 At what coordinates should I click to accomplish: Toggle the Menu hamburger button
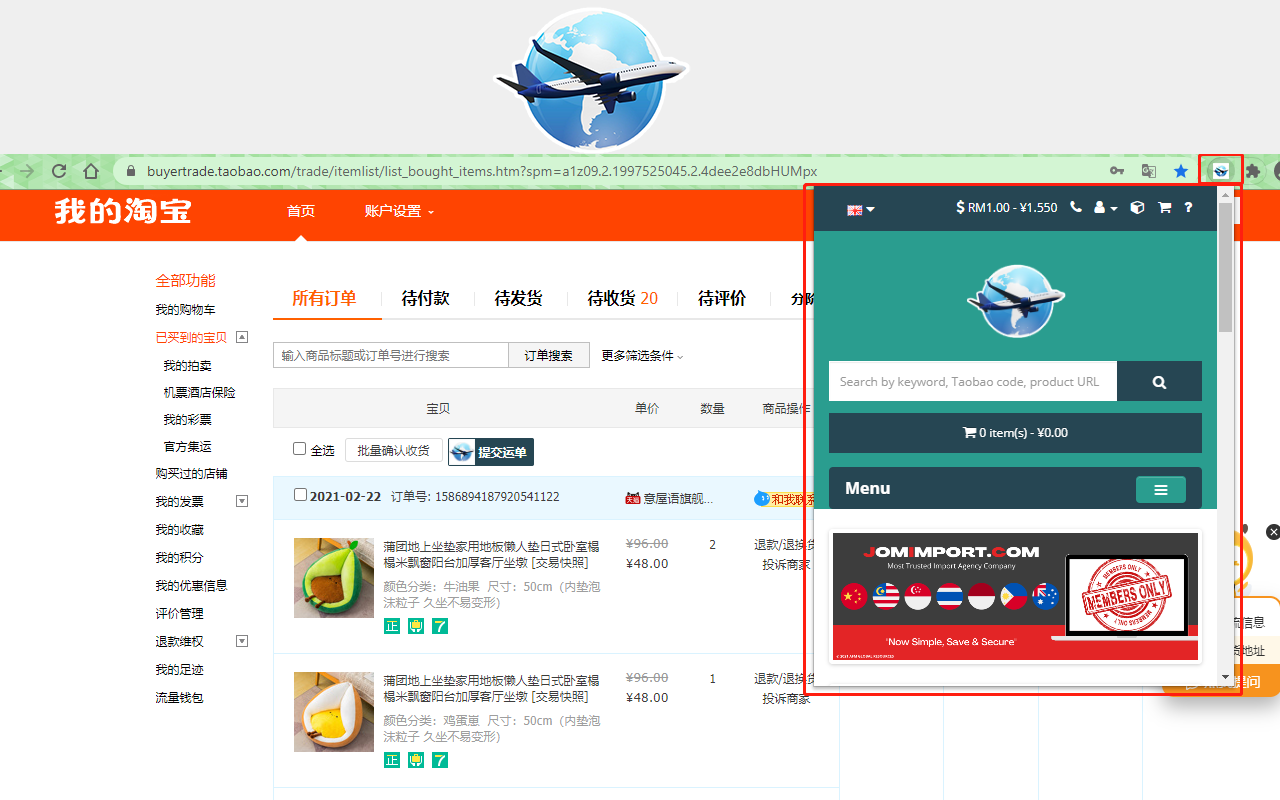tap(1161, 489)
